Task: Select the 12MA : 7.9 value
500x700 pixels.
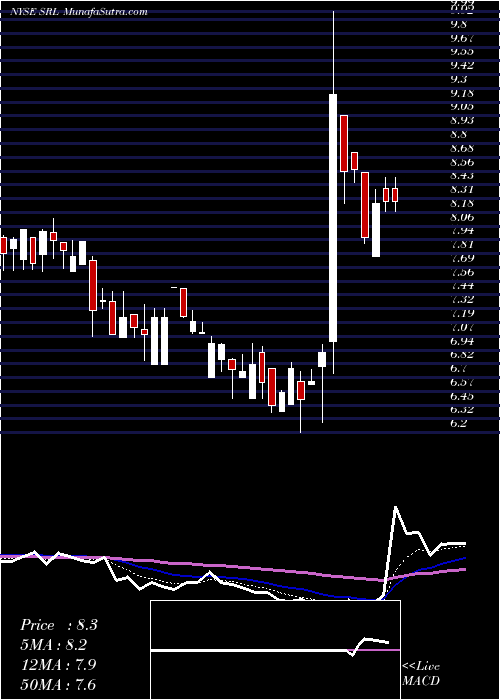Action: (x=58, y=665)
